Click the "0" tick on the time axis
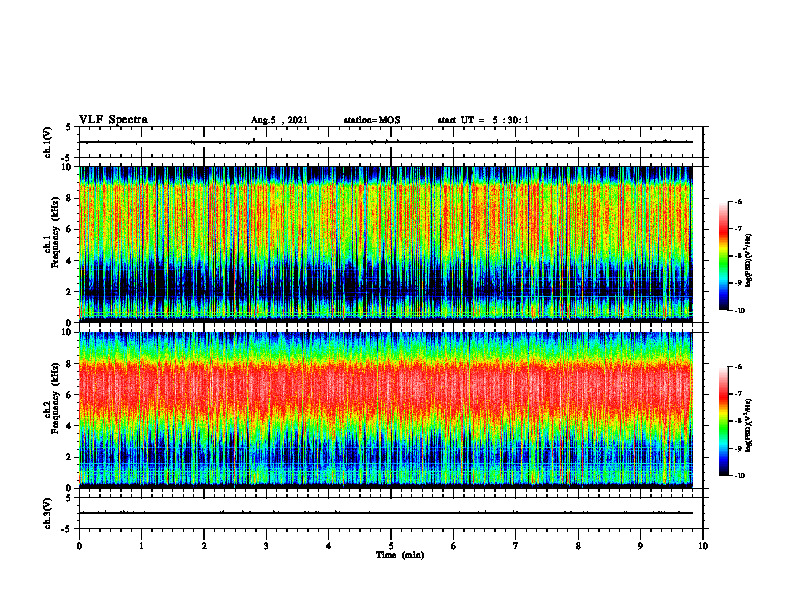This screenshot has width=792, height=612. click(x=79, y=546)
